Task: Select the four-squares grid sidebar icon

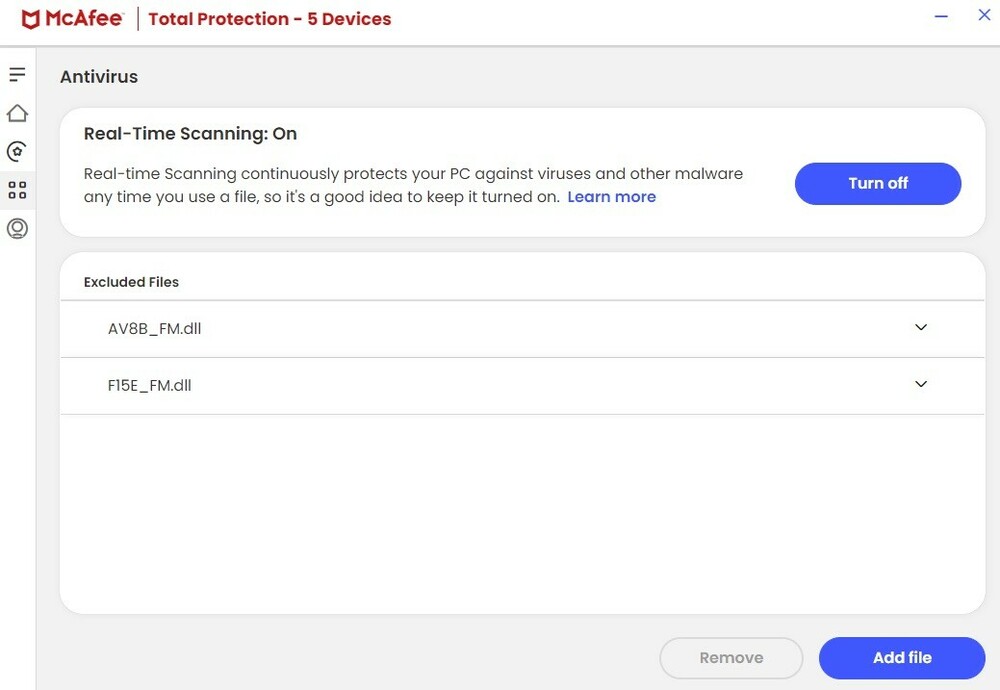Action: [17, 189]
